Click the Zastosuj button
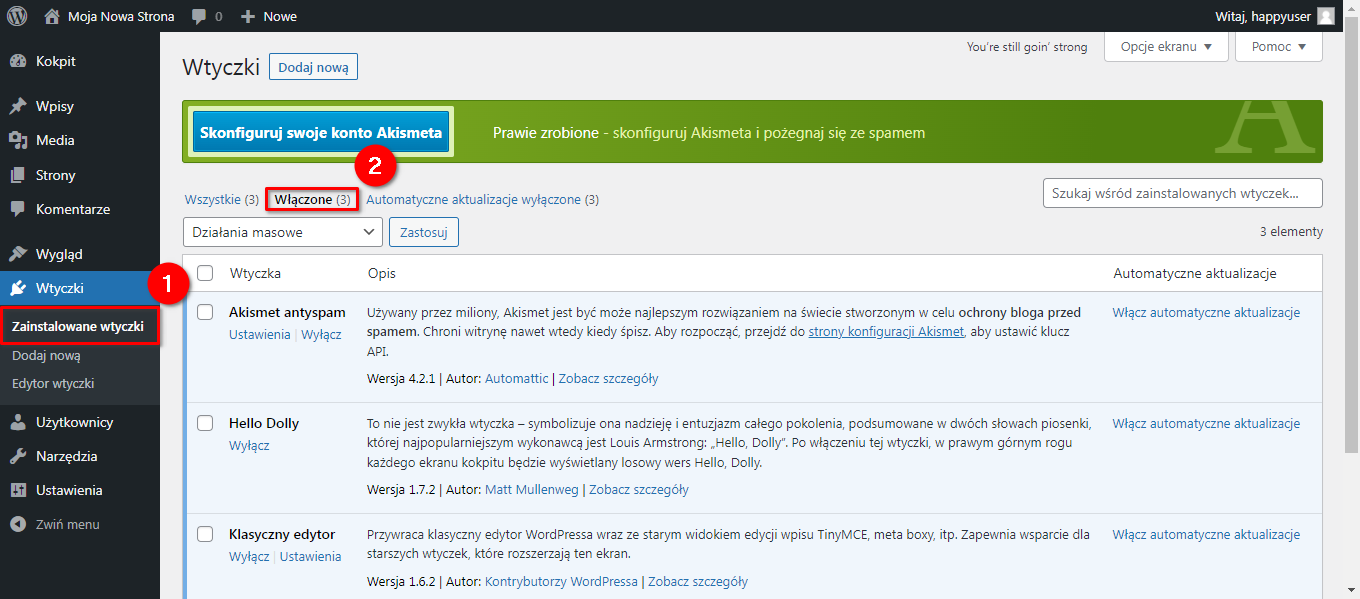 pyautogui.click(x=424, y=232)
